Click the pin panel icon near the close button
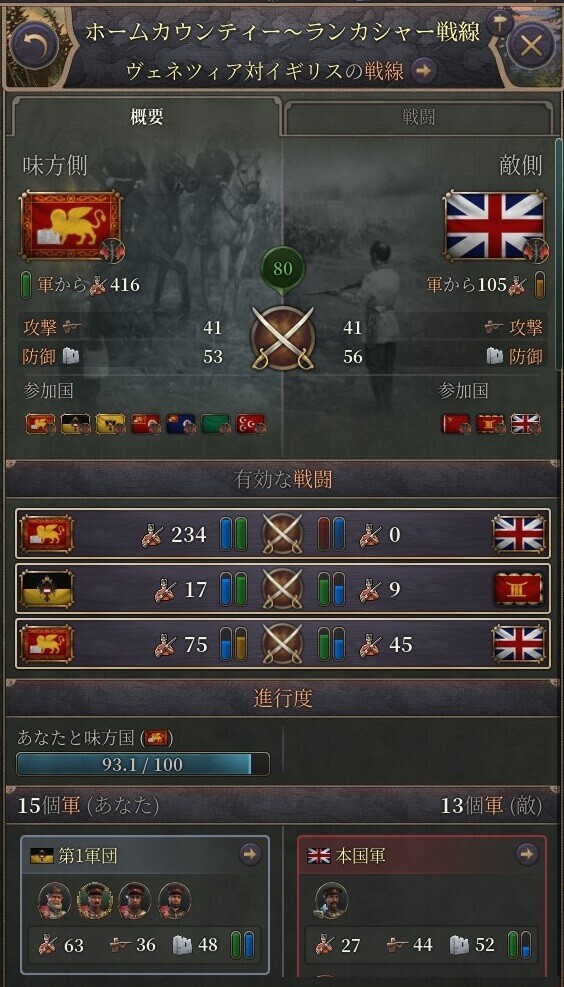564x987 pixels. [500, 25]
